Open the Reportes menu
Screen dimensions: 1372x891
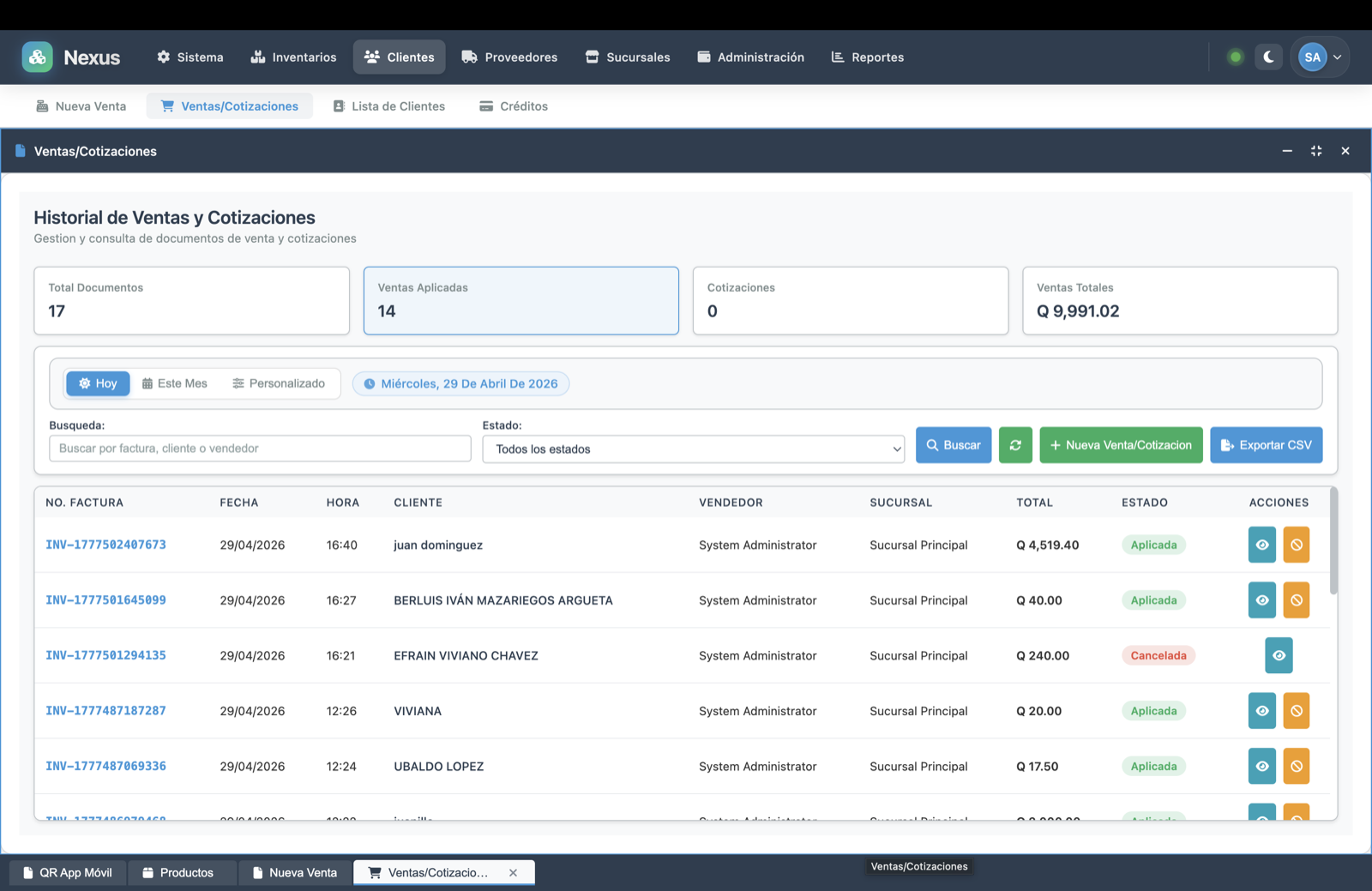coord(868,57)
